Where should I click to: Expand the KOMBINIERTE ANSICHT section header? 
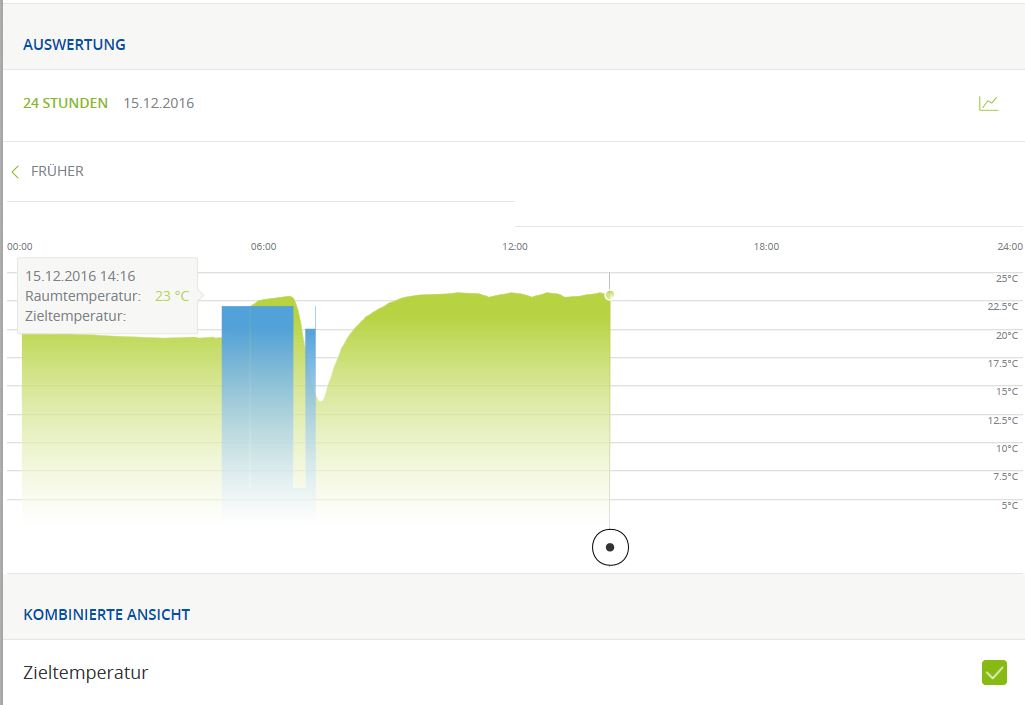click(106, 614)
